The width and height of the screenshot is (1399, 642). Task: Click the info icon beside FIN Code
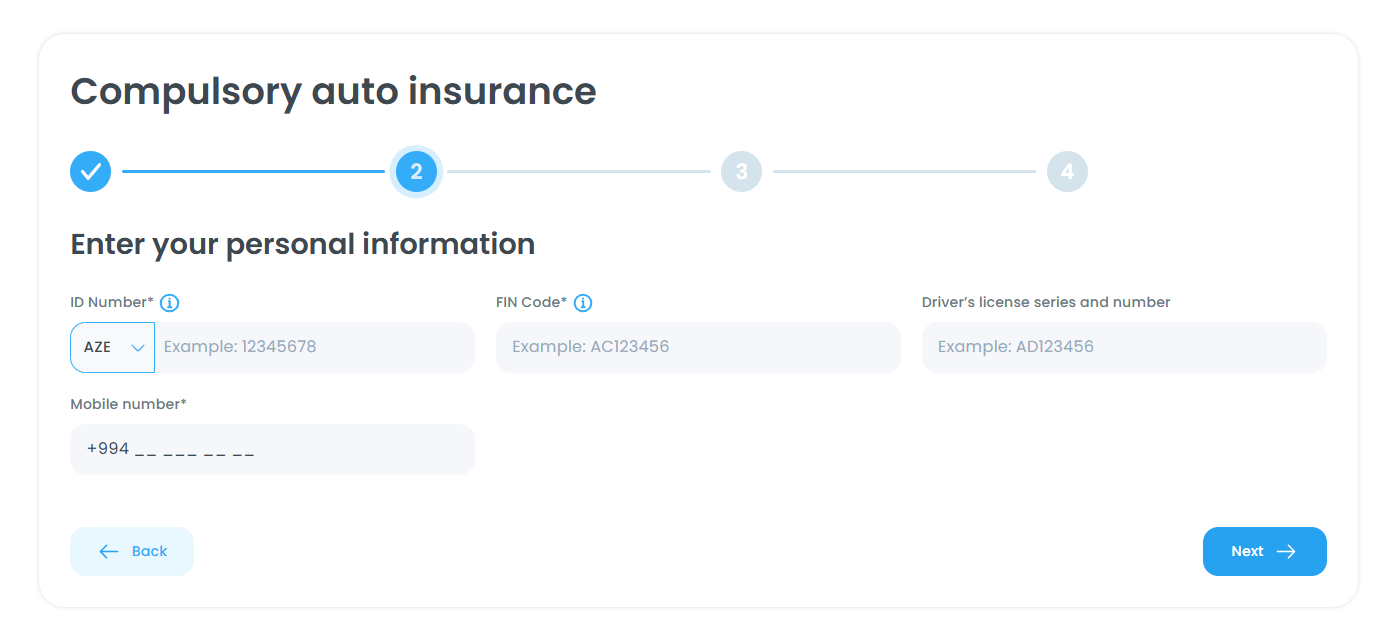(583, 303)
